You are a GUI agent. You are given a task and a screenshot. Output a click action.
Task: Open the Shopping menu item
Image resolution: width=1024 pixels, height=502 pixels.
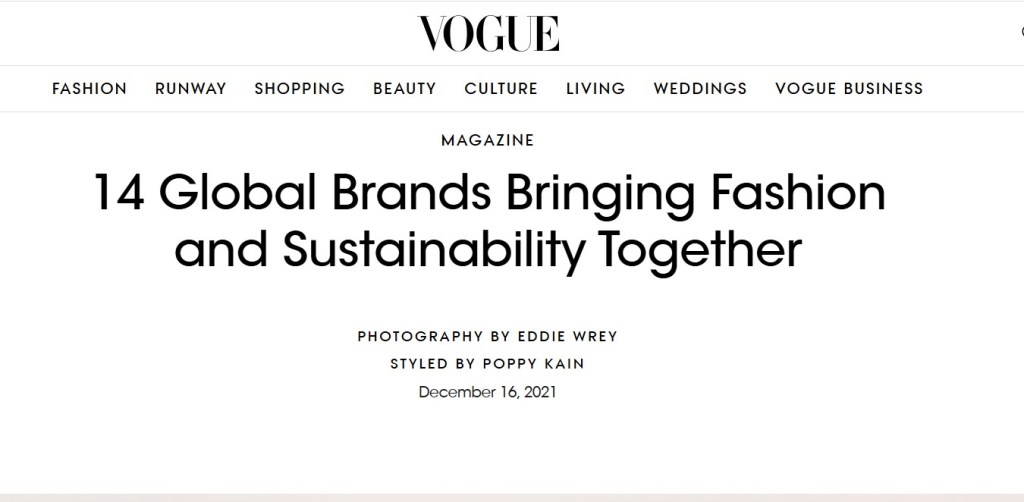click(x=299, y=88)
